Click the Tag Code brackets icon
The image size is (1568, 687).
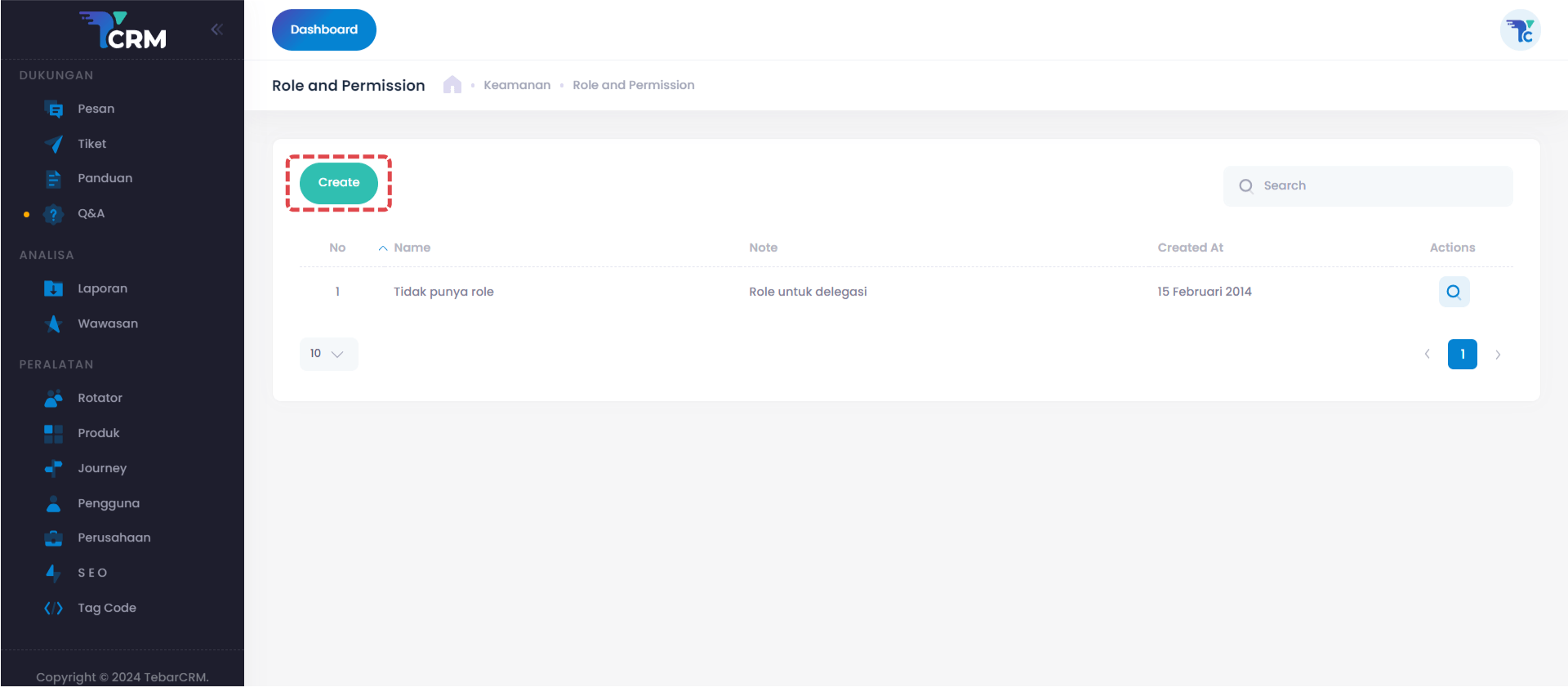[54, 609]
